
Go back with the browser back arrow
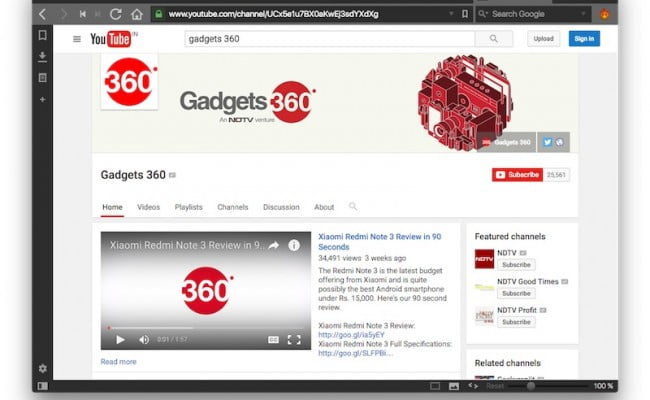click(x=43, y=15)
